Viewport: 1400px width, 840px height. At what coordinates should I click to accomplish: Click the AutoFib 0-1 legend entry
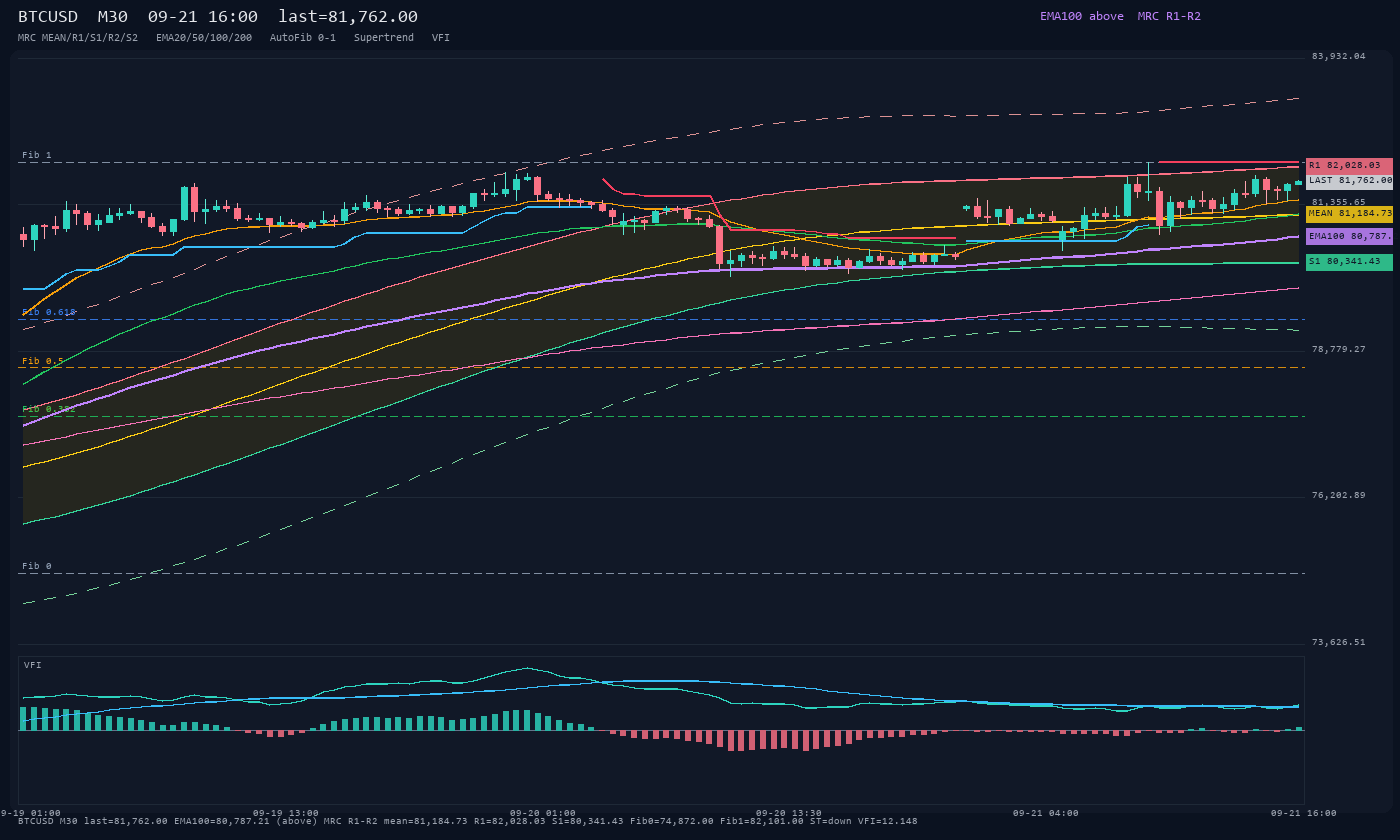303,38
